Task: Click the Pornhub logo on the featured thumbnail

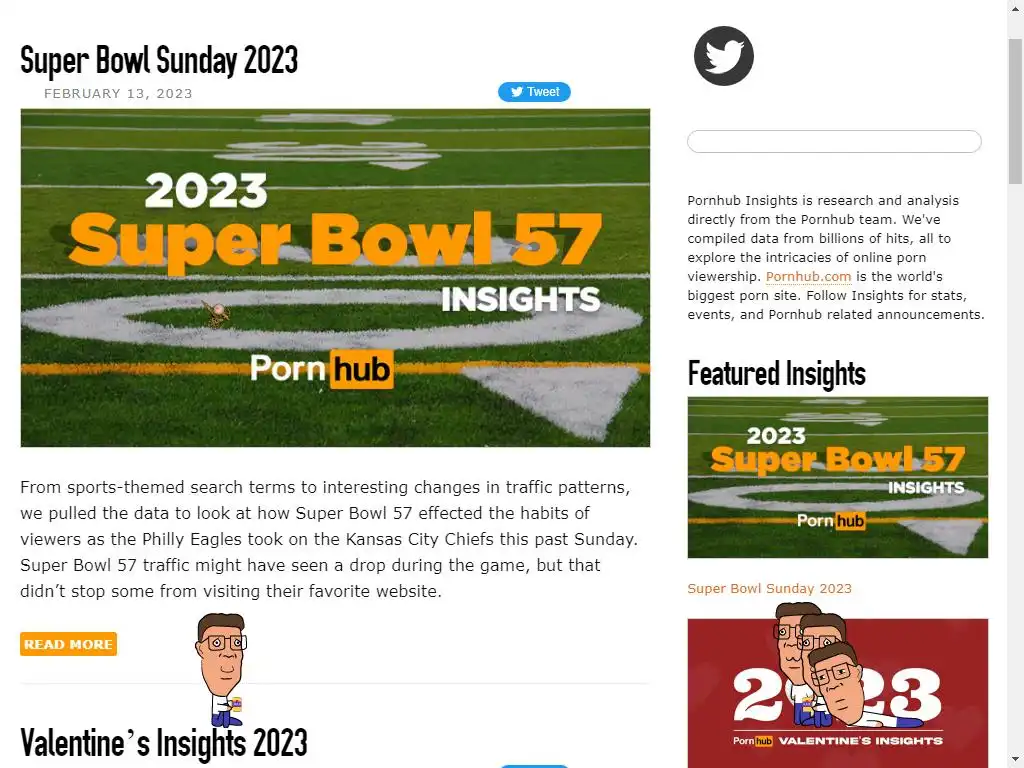Action: pos(831,520)
